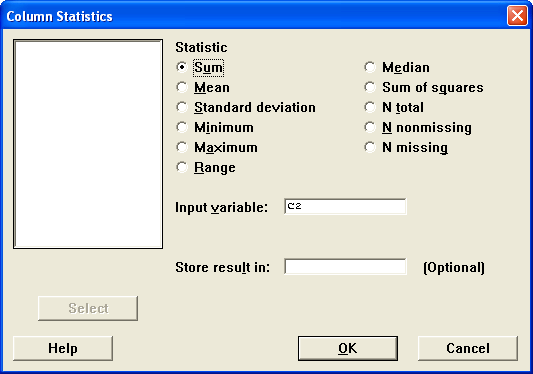The width and height of the screenshot is (533, 374).
Task: Click the greyed-out Select button
Action: 88,308
